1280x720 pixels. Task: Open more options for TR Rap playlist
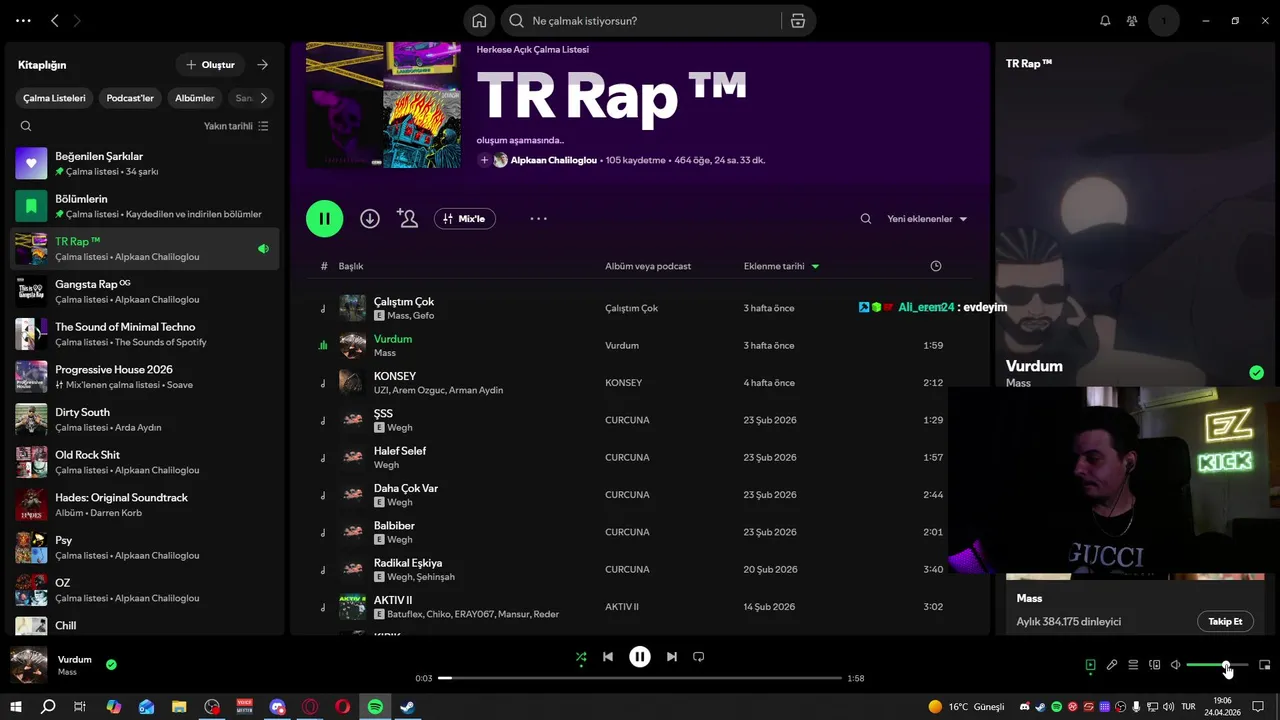point(539,219)
